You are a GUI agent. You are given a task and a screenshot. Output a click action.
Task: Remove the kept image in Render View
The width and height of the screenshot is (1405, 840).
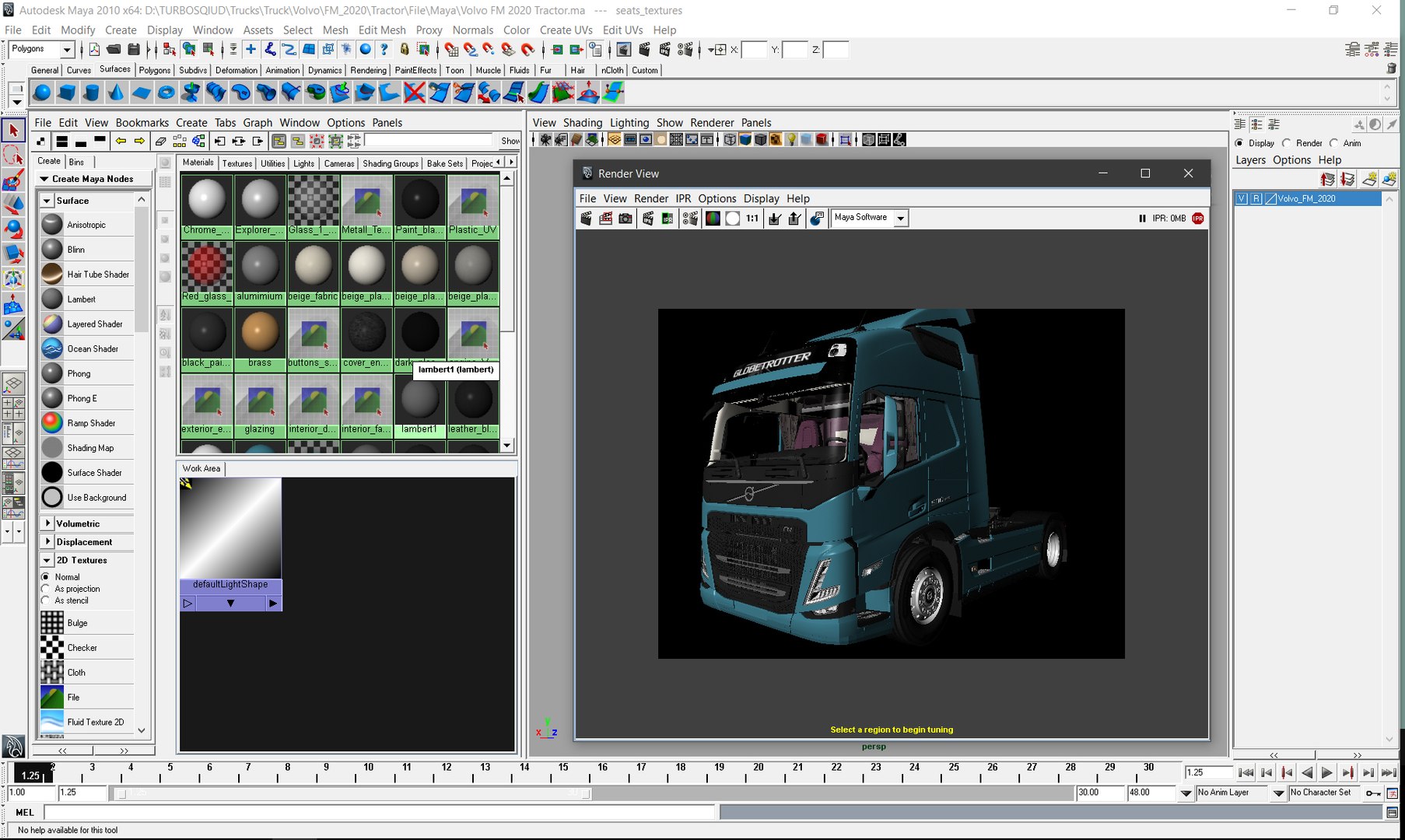tap(794, 219)
